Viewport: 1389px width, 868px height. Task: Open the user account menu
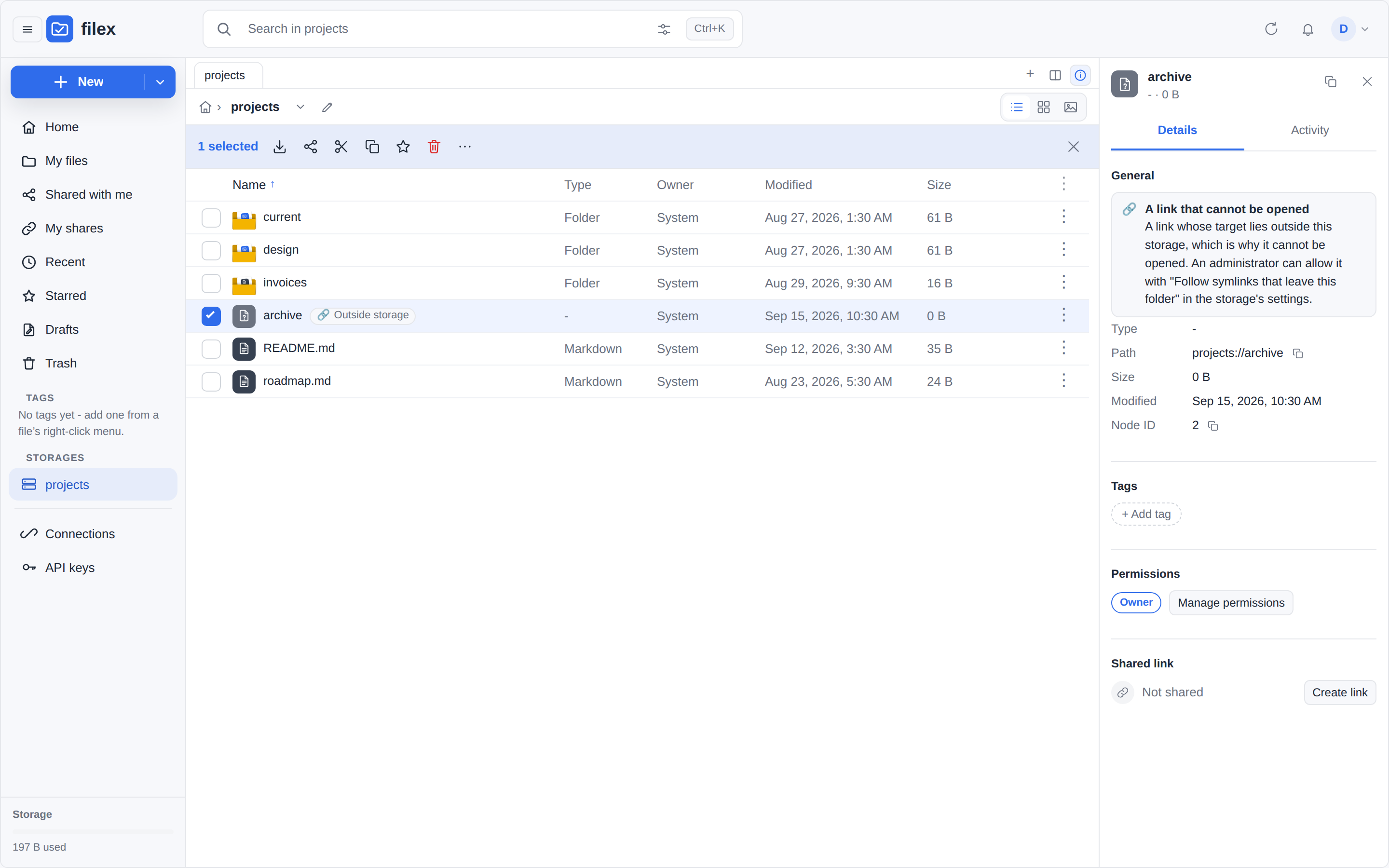pyautogui.click(x=1350, y=29)
